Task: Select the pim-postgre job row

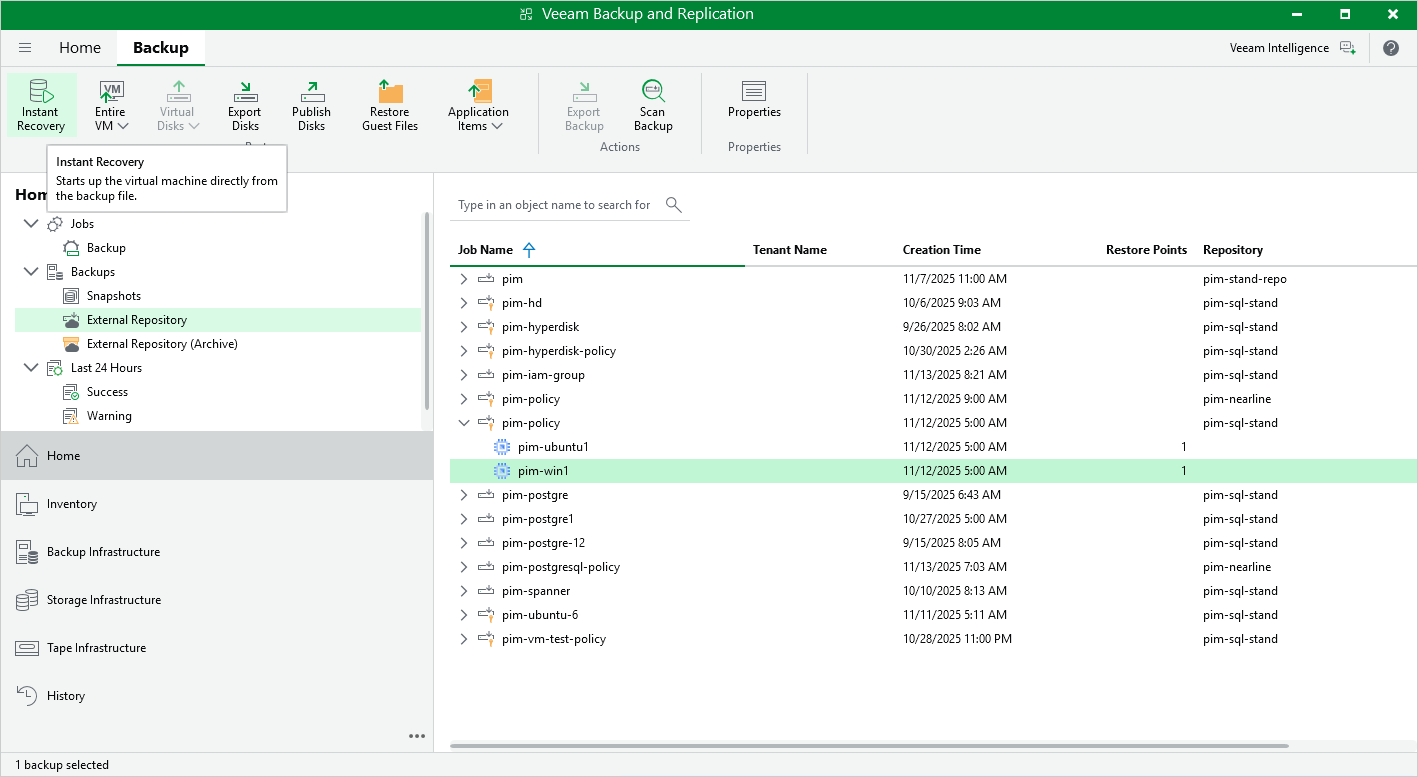Action: 933,495
